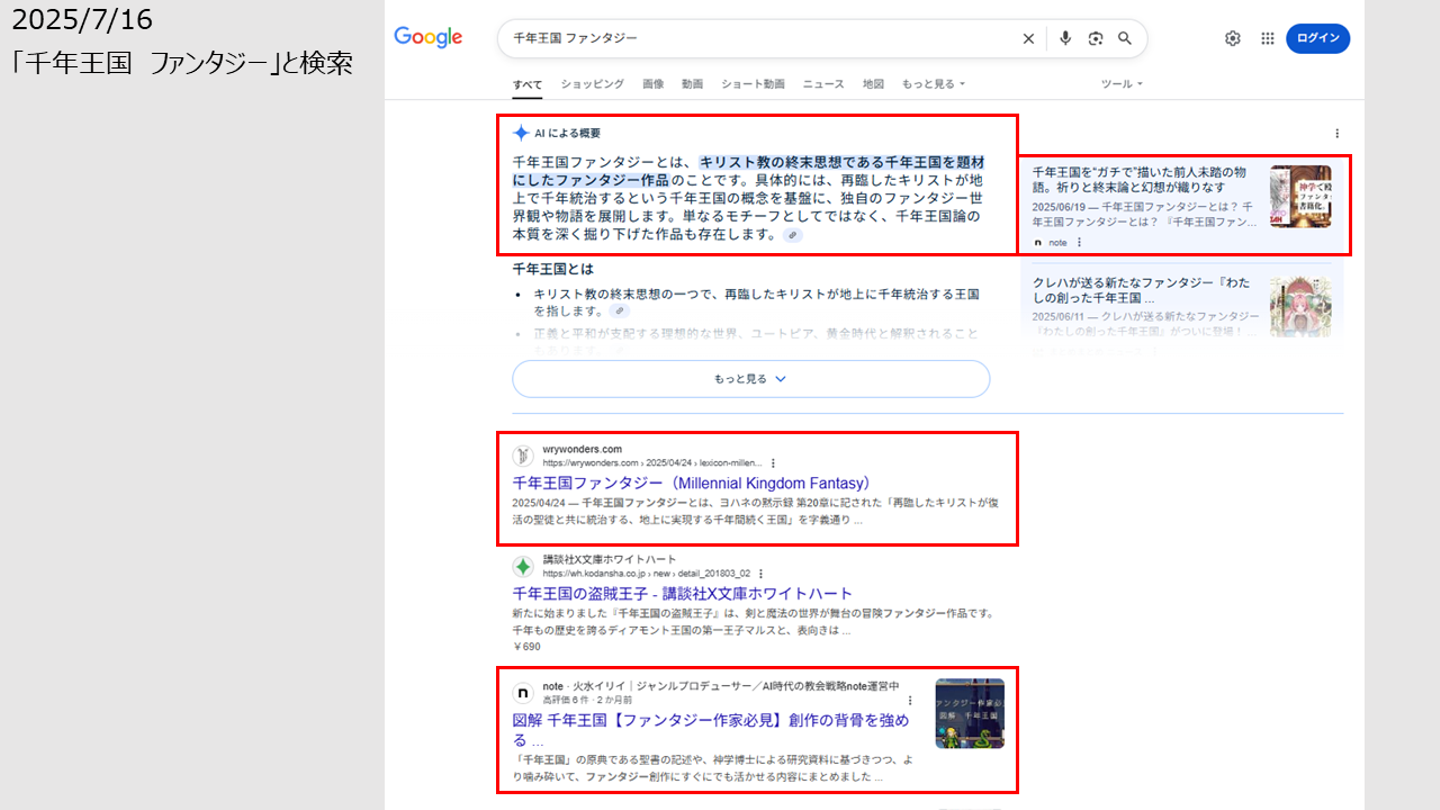Click the source link chip after the AI summary paragraph
1440x810 pixels.
coord(792,235)
